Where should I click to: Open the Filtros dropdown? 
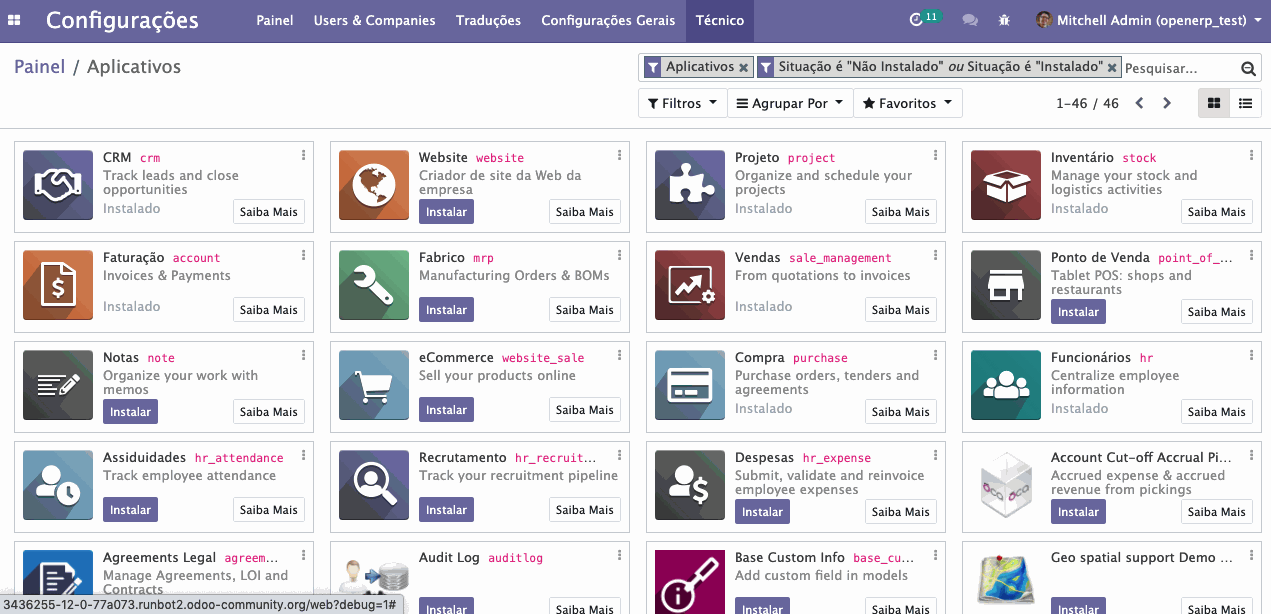pos(682,103)
